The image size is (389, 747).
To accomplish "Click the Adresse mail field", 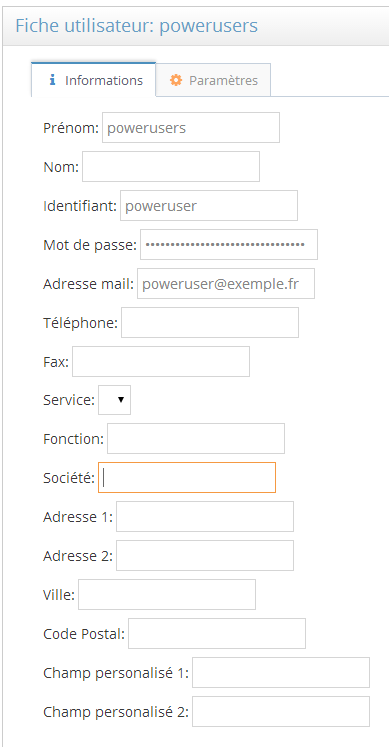I will 226,284.
